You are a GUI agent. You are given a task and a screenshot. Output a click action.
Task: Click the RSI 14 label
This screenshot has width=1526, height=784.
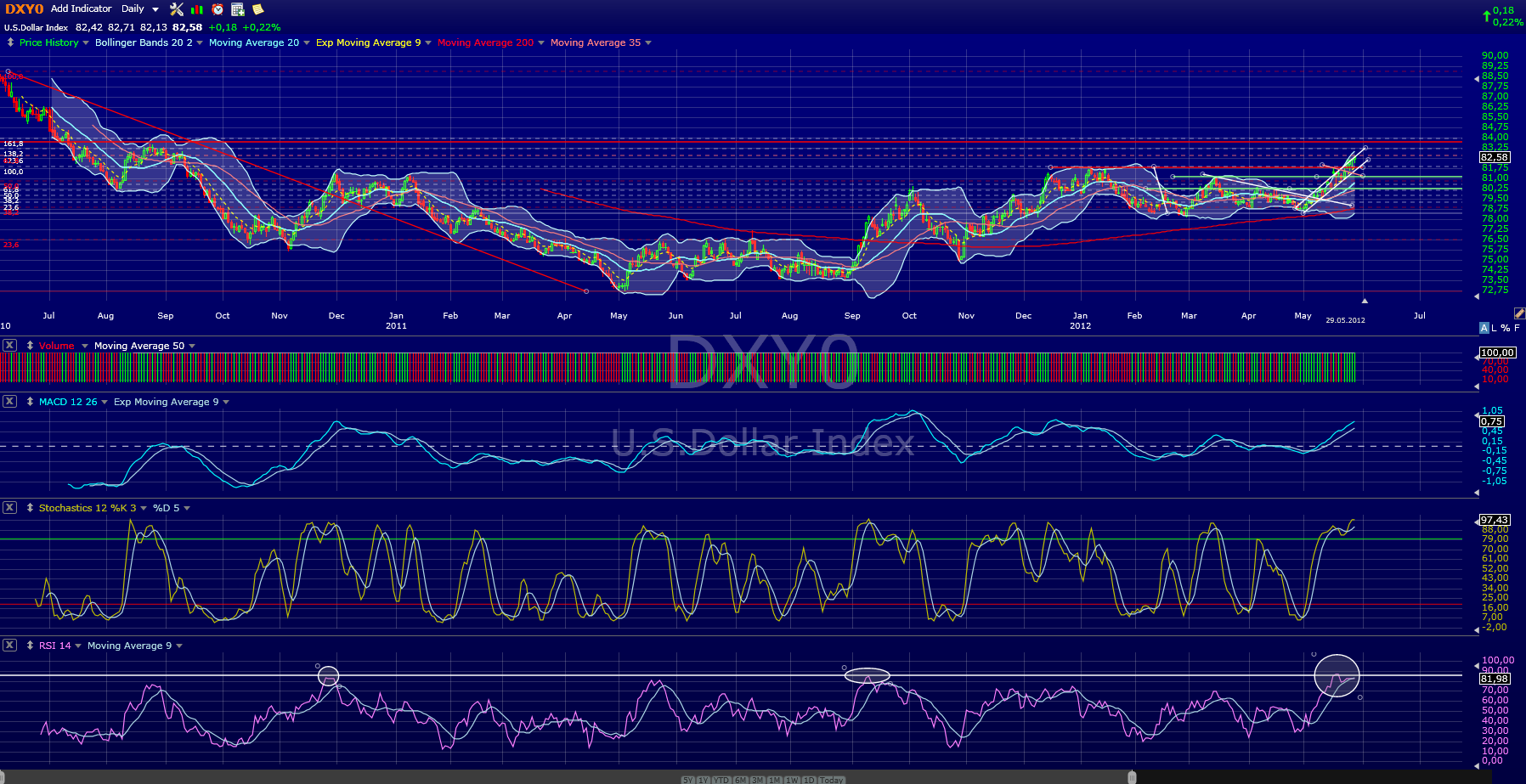55,646
